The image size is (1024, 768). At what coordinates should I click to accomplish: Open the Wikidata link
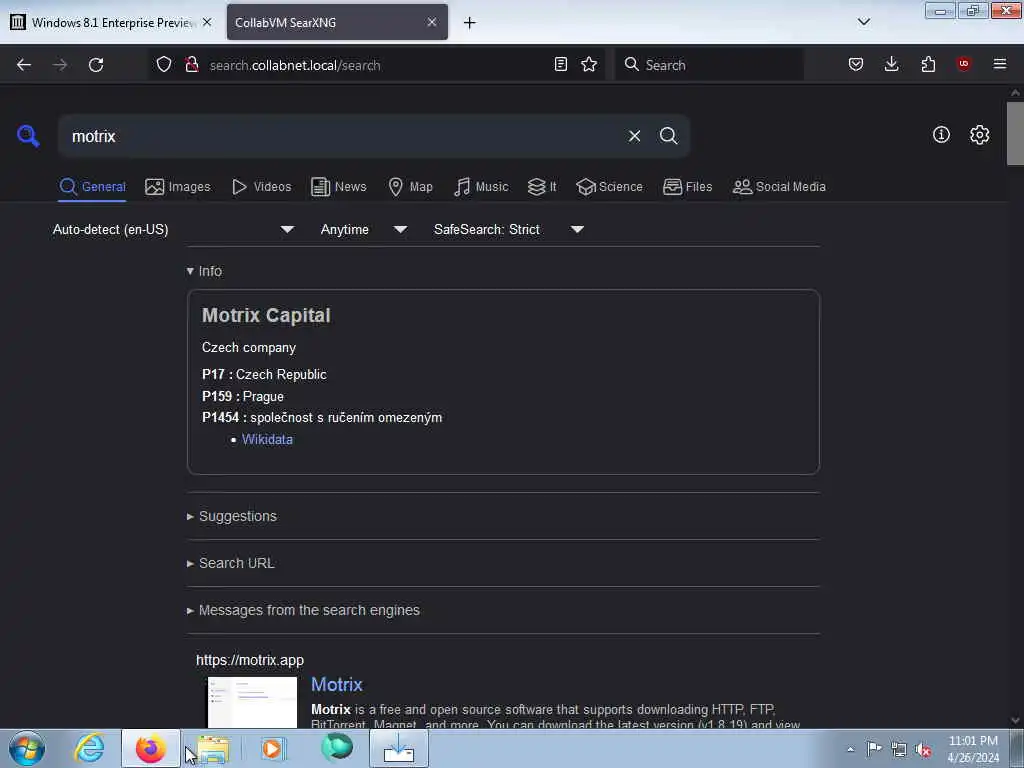[x=267, y=440]
